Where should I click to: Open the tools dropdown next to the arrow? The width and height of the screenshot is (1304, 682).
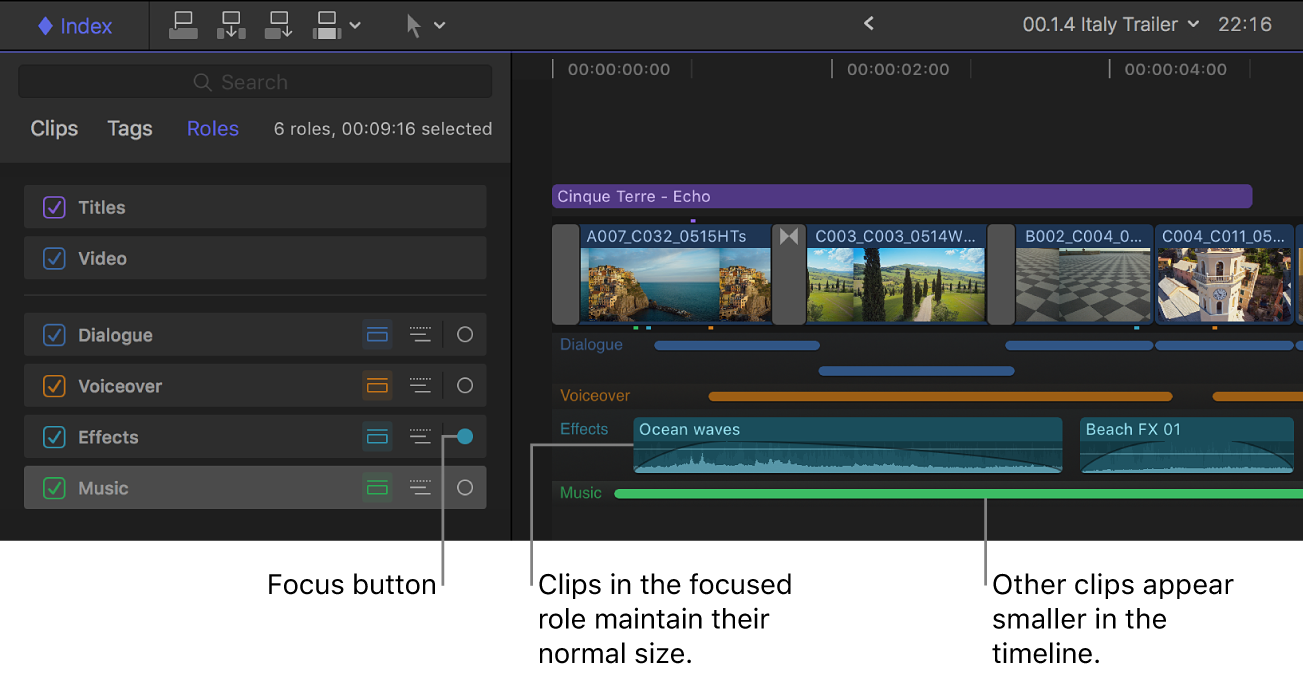[x=438, y=25]
